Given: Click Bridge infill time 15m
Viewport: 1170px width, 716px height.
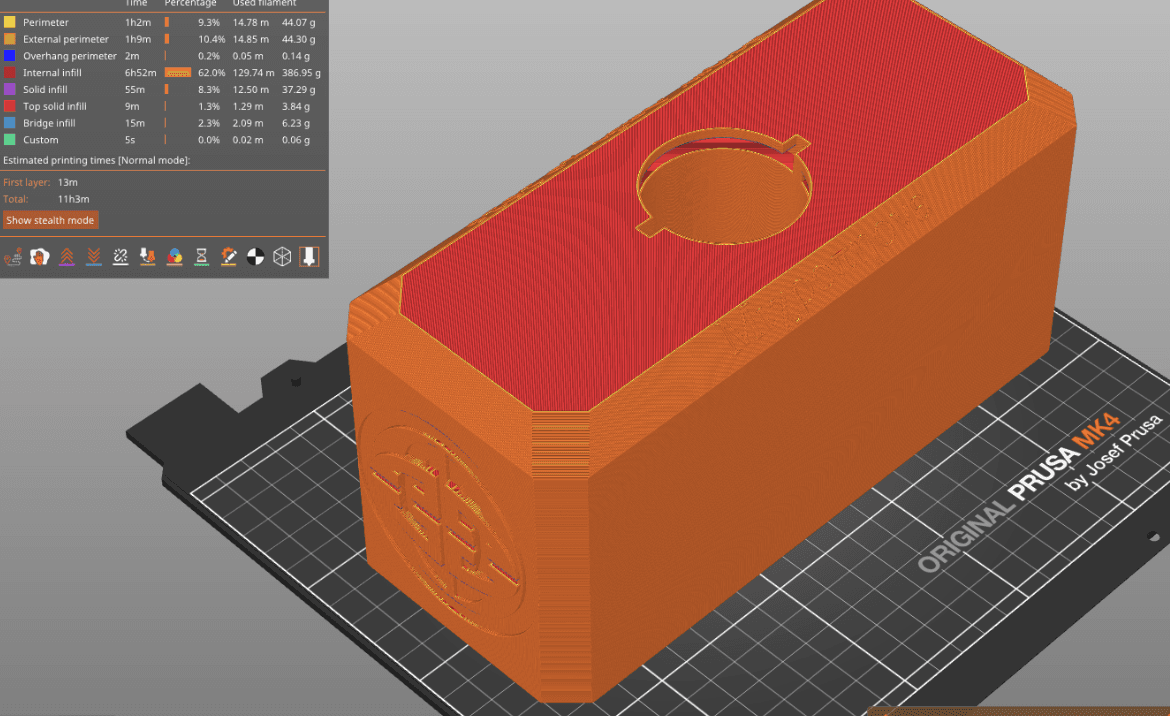Looking at the screenshot, I should (134, 123).
